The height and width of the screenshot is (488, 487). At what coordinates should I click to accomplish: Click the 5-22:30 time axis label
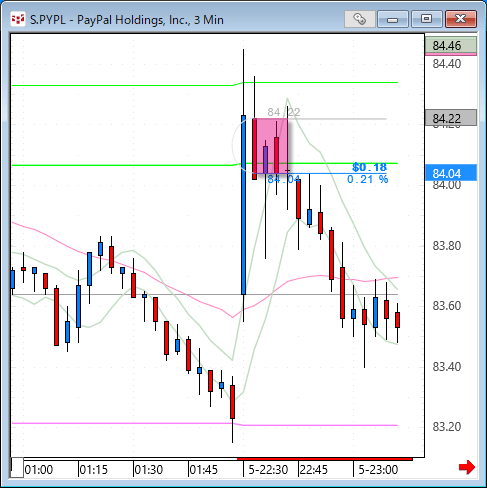[x=268, y=470]
